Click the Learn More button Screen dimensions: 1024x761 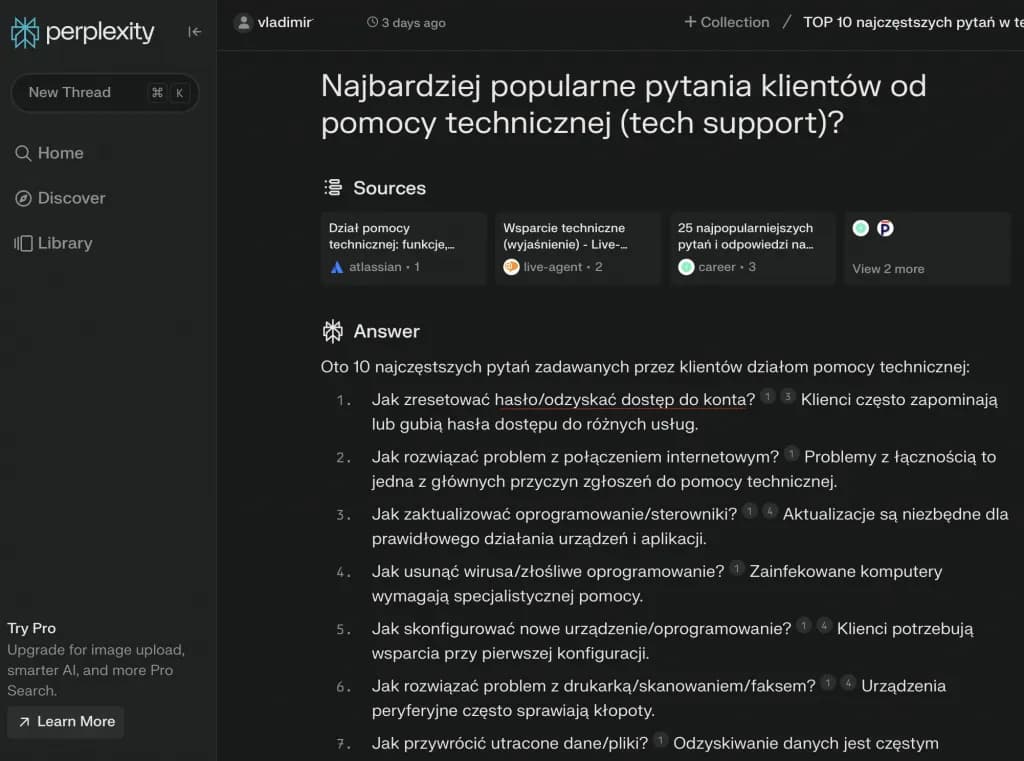65,721
